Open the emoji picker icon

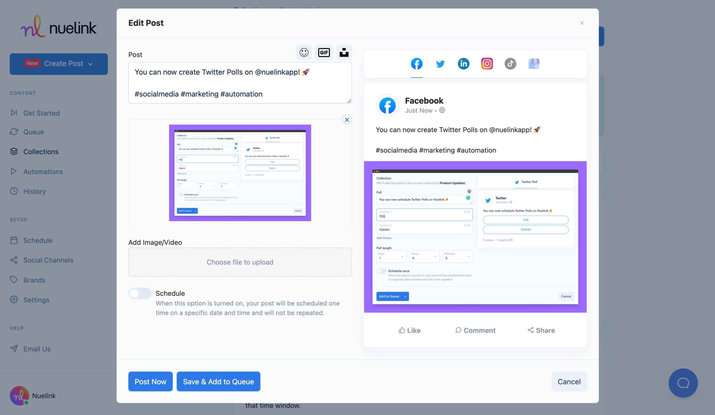tap(304, 52)
